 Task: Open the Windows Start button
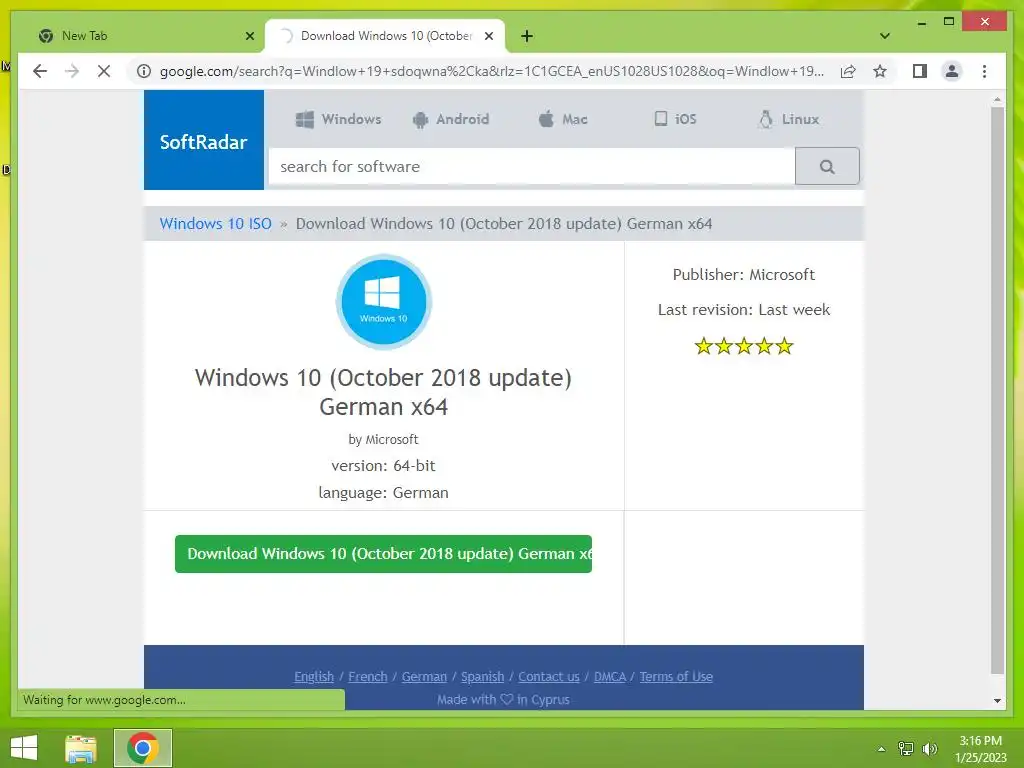point(24,748)
